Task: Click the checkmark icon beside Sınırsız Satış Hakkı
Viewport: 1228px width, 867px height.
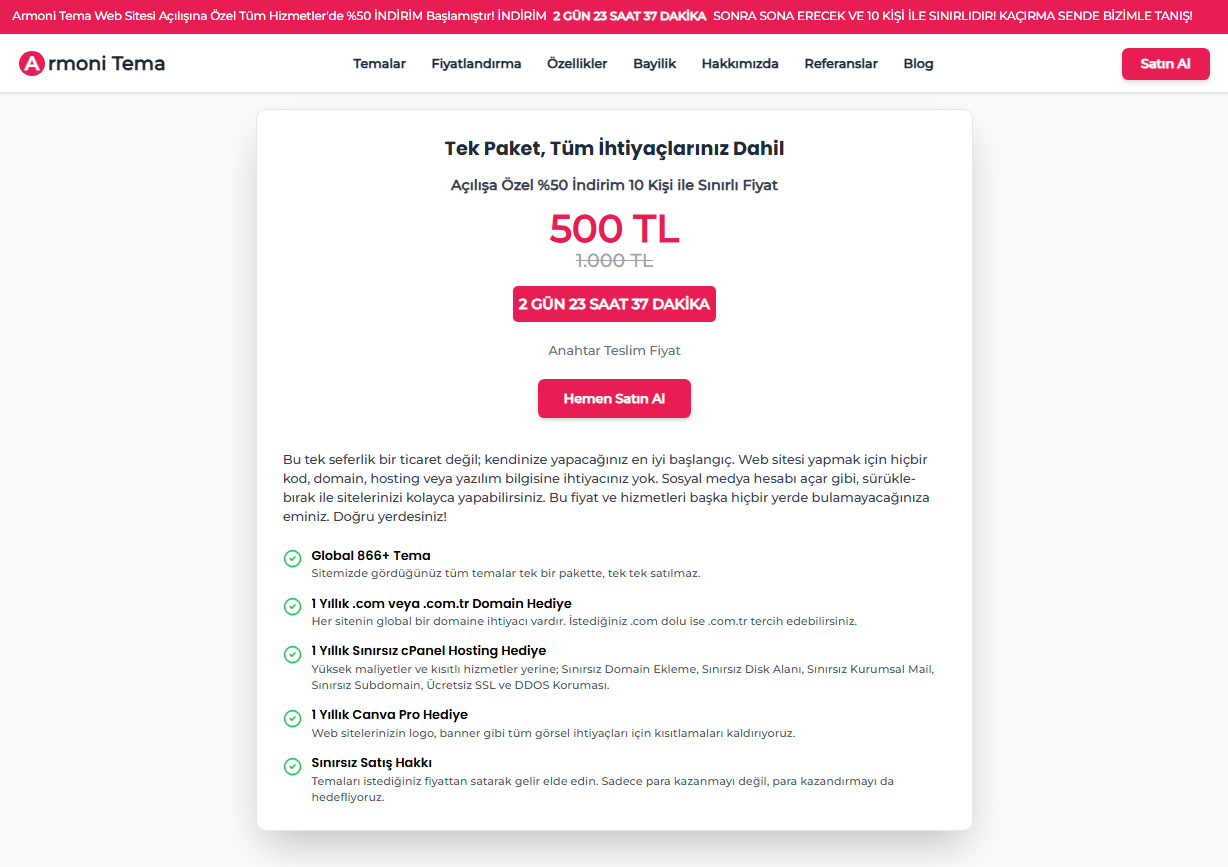Action: [x=293, y=766]
